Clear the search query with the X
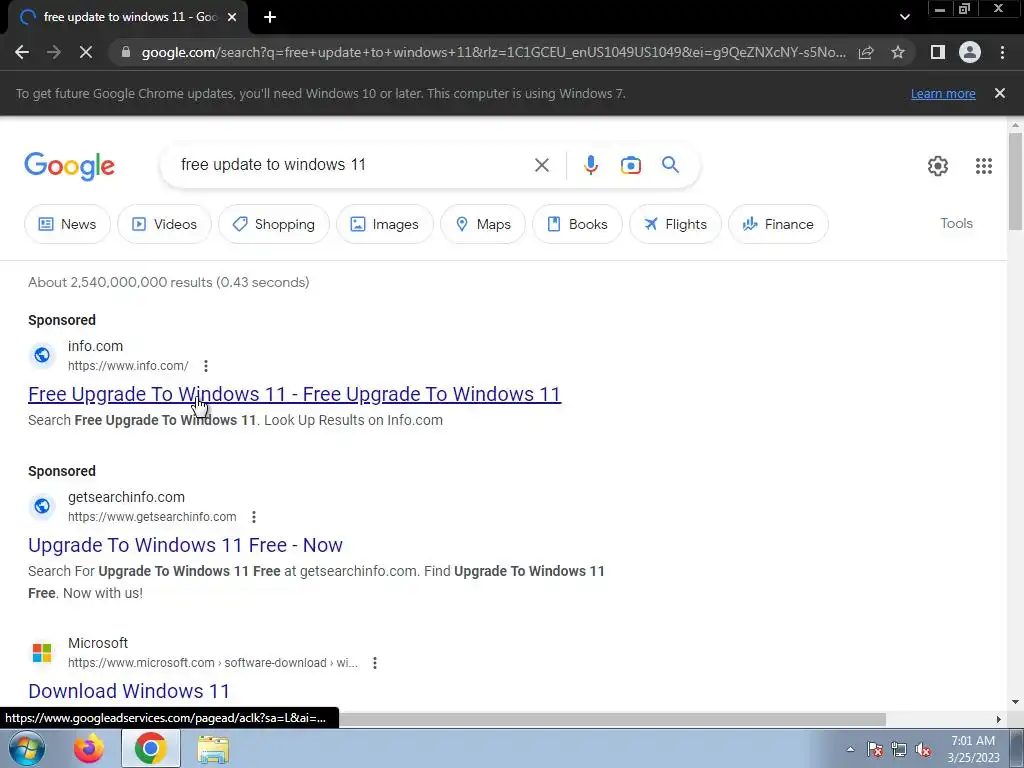This screenshot has width=1024, height=768. 541,165
